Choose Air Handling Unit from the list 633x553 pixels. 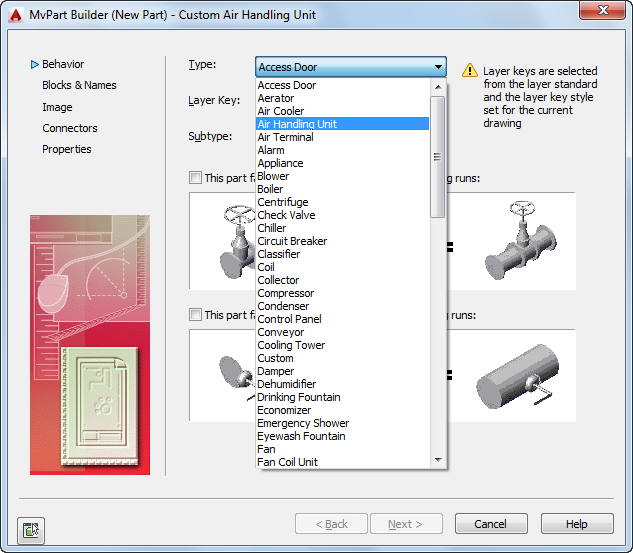point(343,124)
